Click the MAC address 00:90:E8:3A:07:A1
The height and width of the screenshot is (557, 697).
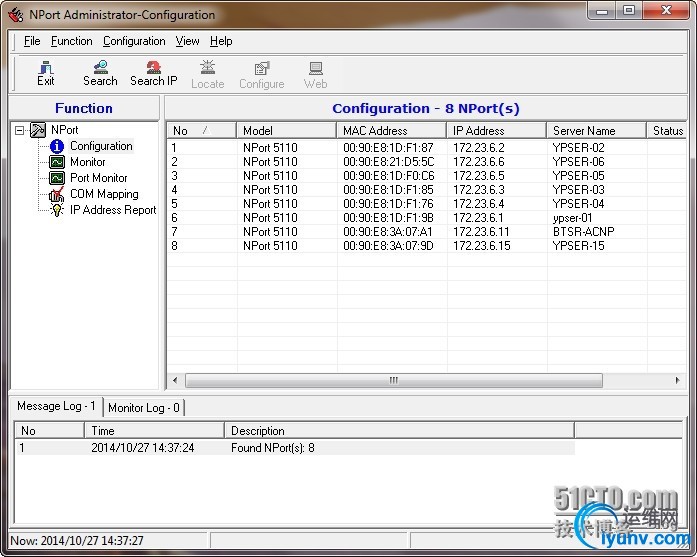[x=388, y=232]
